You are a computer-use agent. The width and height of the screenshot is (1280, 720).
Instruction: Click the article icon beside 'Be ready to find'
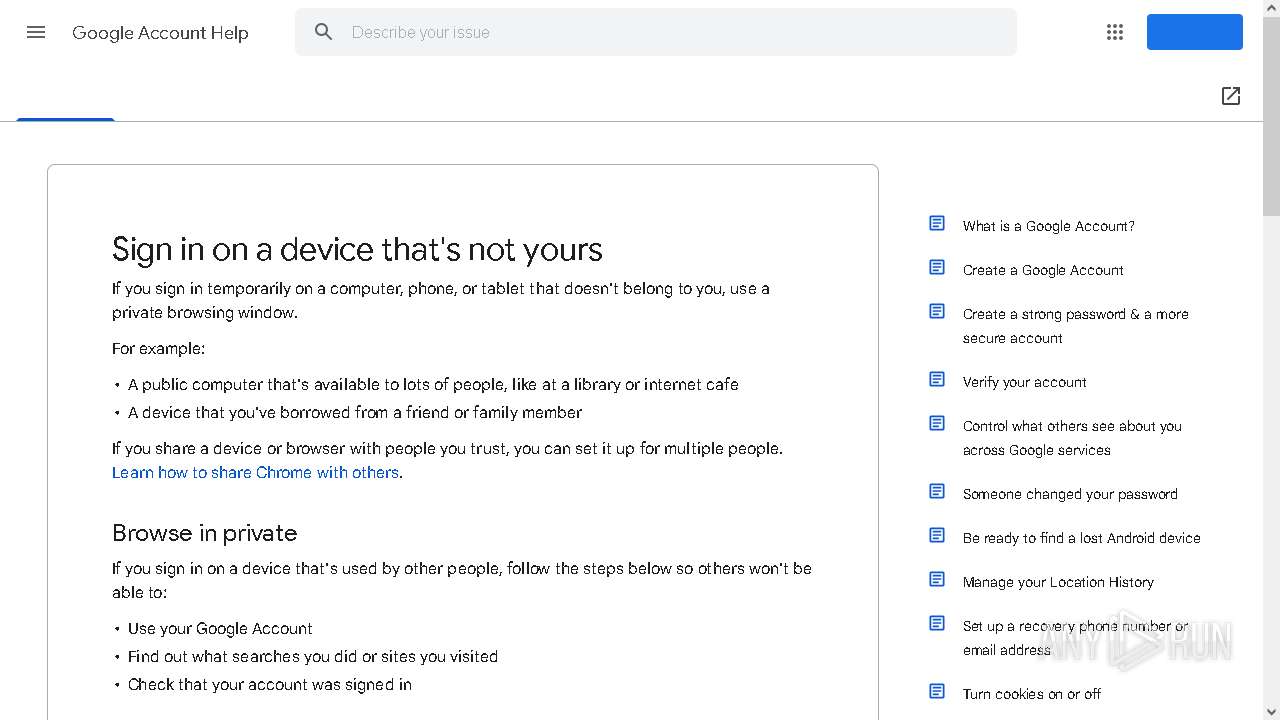coord(937,535)
